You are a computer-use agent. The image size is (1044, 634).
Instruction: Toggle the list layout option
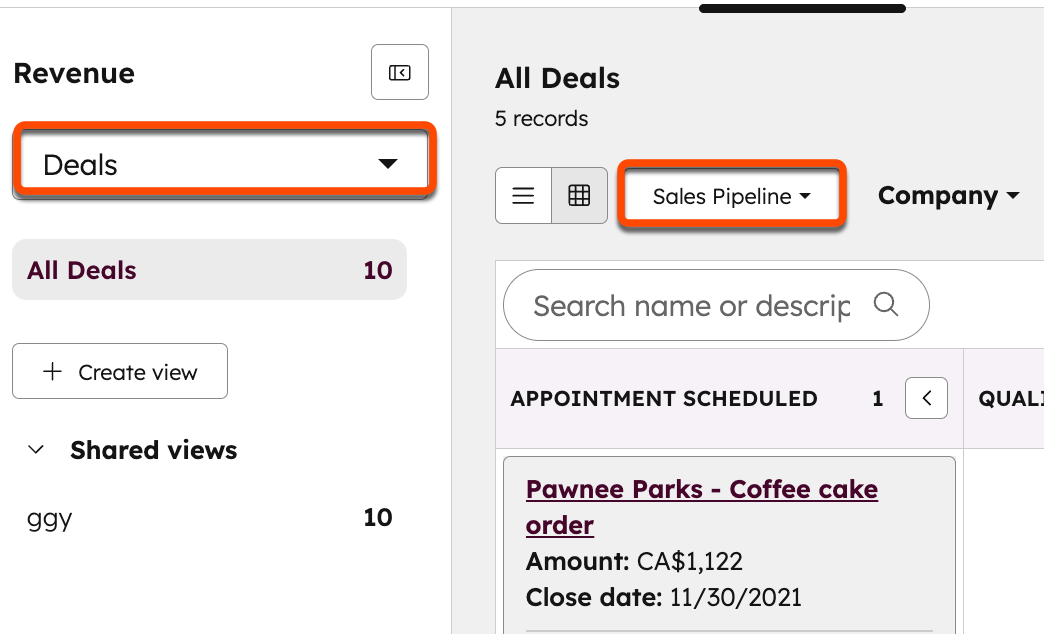(x=523, y=195)
